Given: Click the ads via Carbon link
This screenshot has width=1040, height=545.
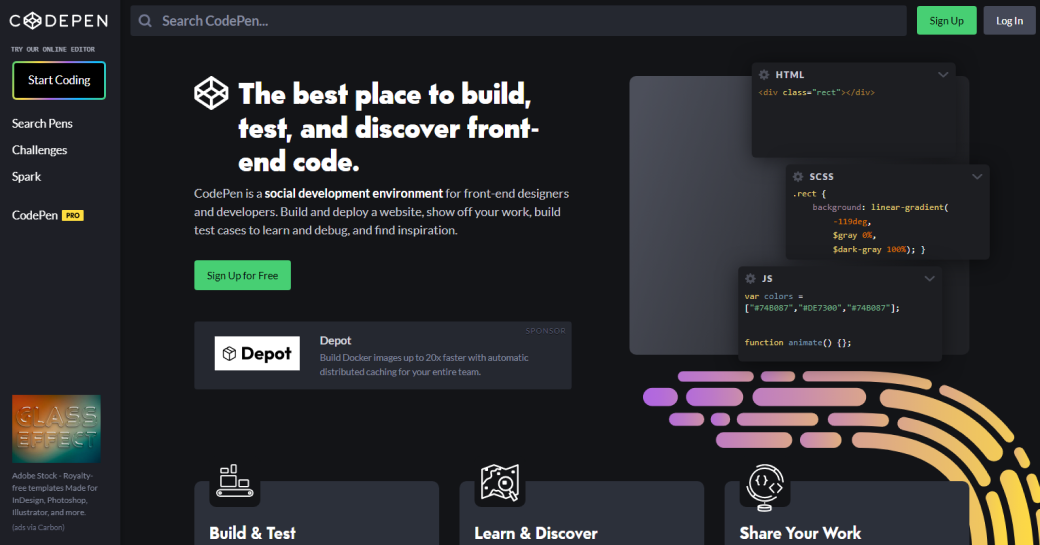Looking at the screenshot, I should click(38, 527).
